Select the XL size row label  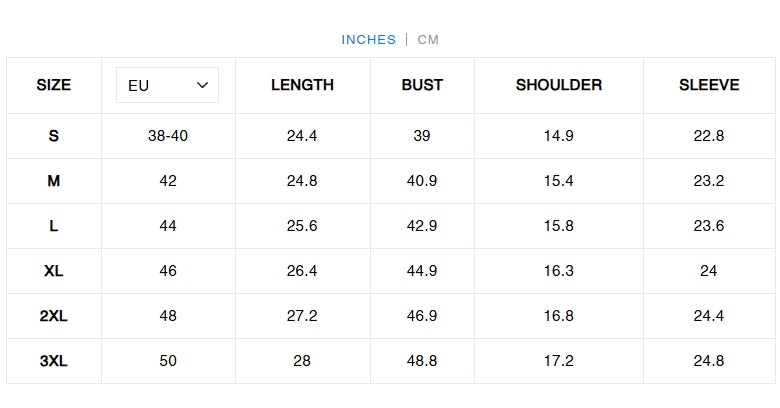tap(54, 271)
